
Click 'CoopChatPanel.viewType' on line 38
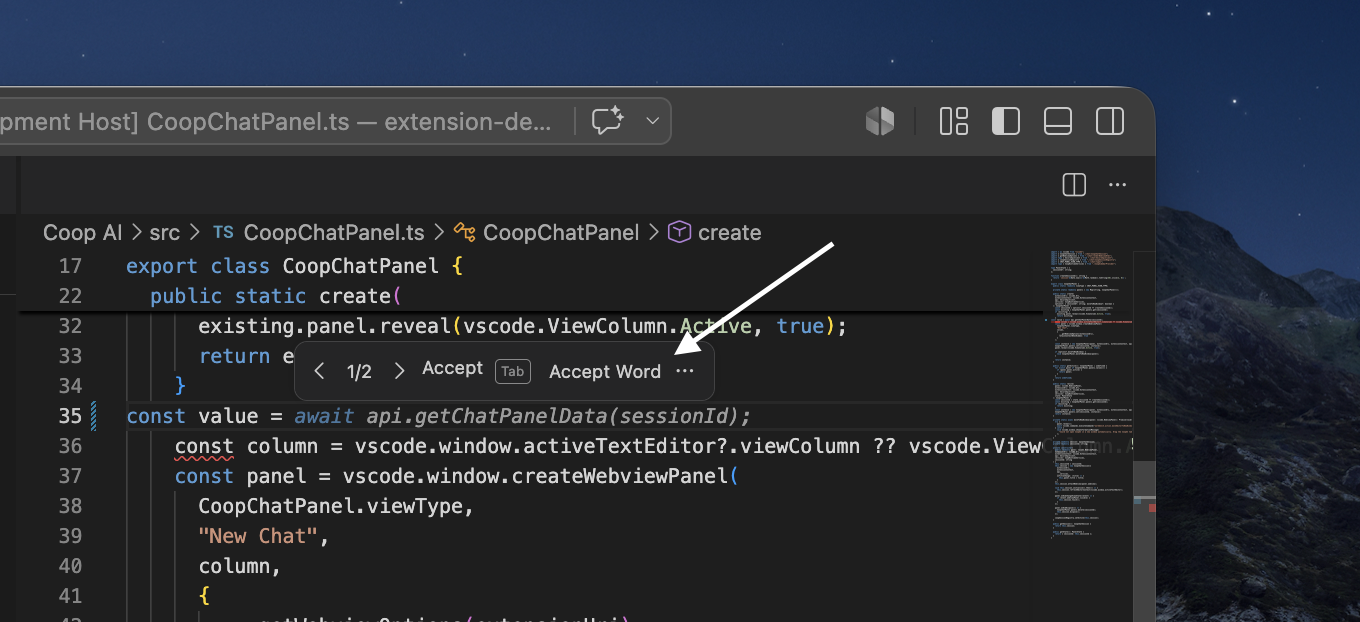point(331,506)
